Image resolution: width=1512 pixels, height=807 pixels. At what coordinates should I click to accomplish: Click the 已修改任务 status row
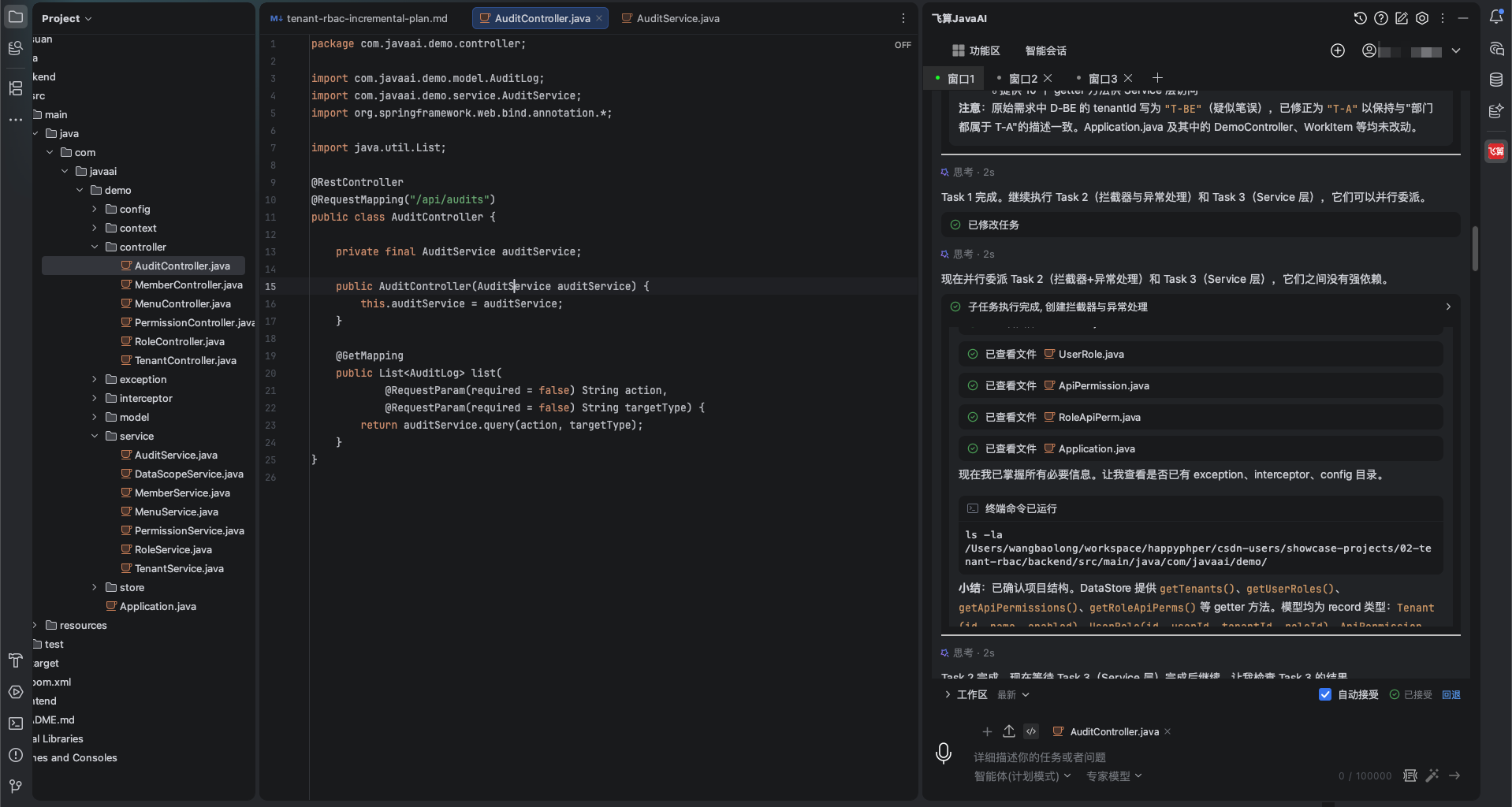1201,225
